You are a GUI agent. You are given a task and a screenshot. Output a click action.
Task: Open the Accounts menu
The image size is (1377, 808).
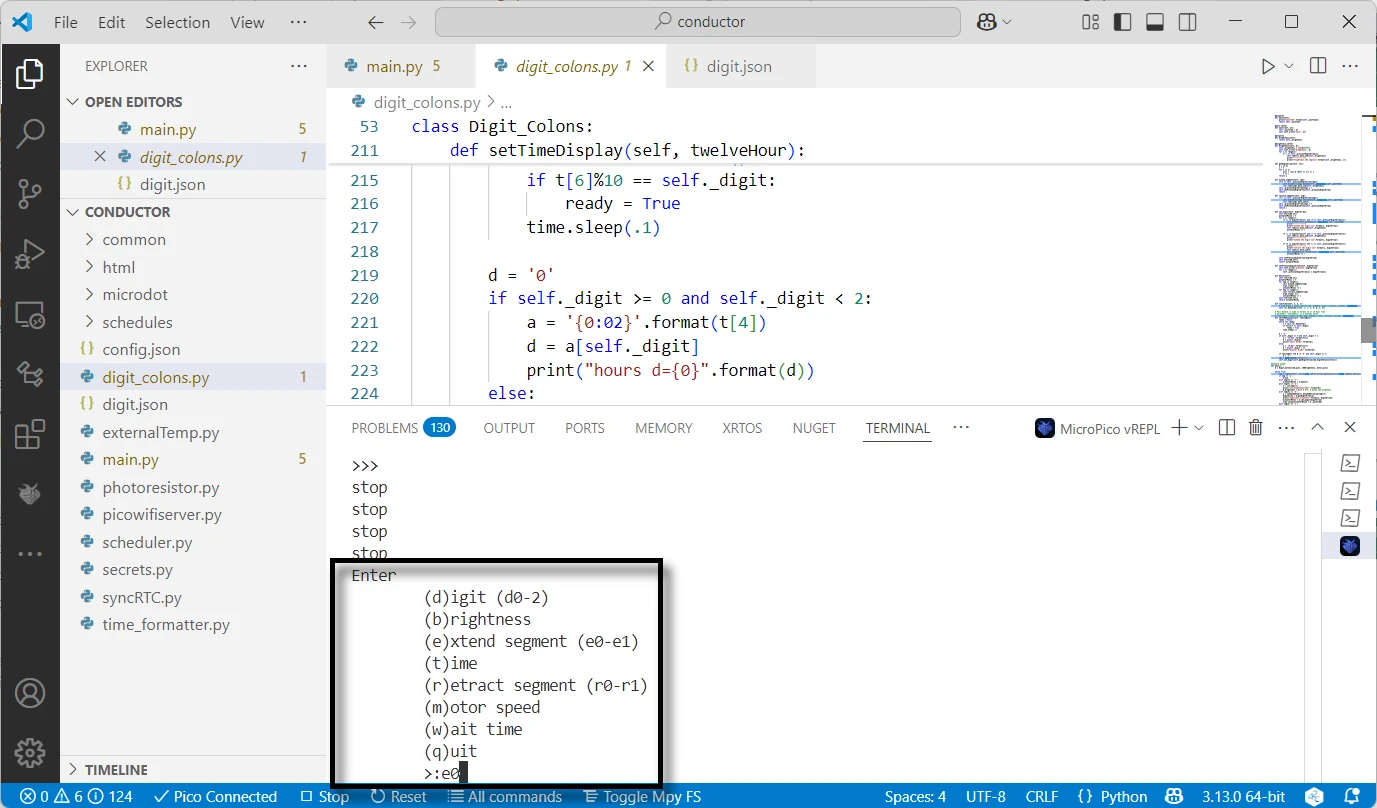[x=30, y=693]
